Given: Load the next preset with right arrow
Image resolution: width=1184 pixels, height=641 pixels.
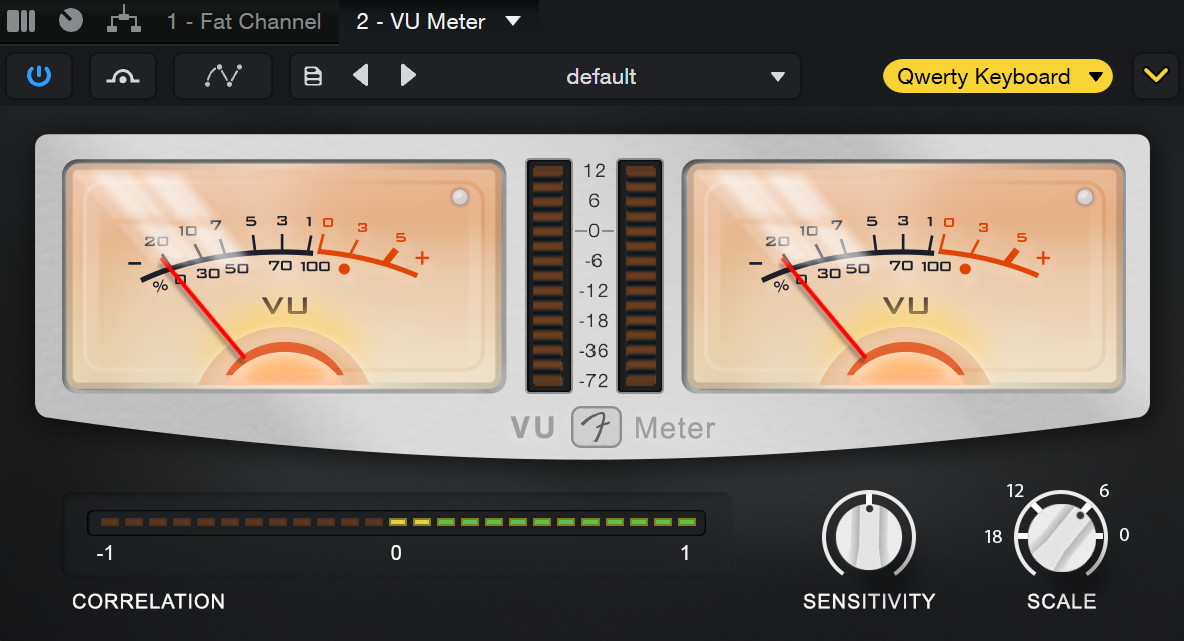Looking at the screenshot, I should coord(408,76).
